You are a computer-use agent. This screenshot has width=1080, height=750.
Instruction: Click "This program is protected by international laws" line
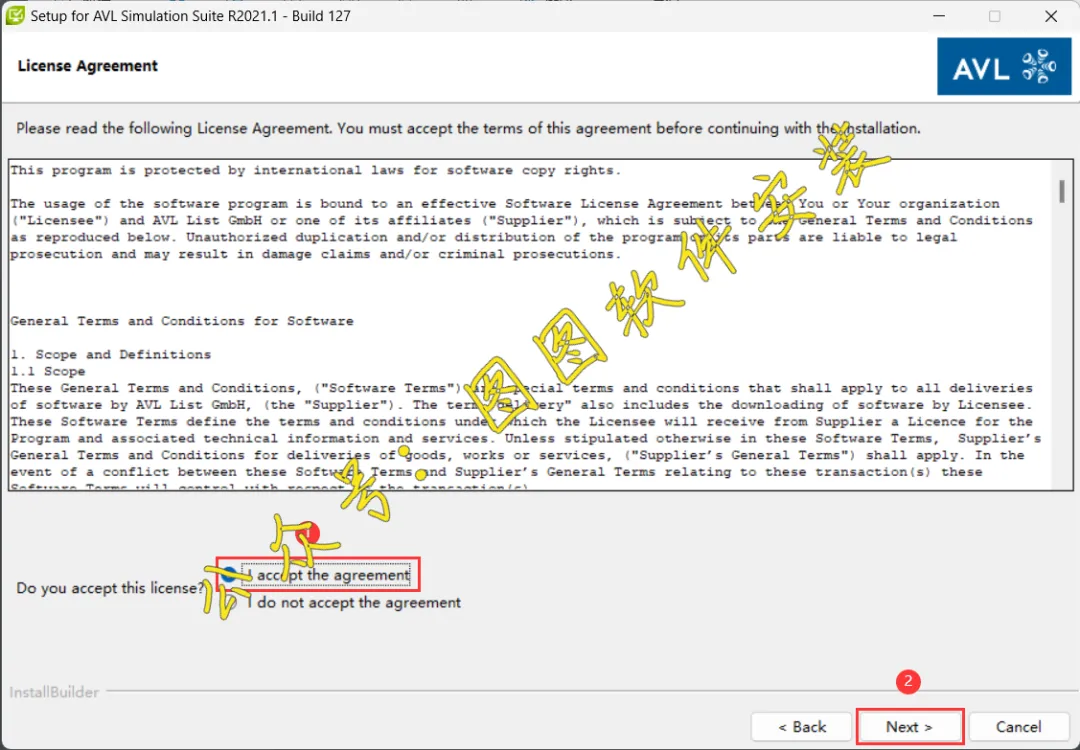point(315,170)
